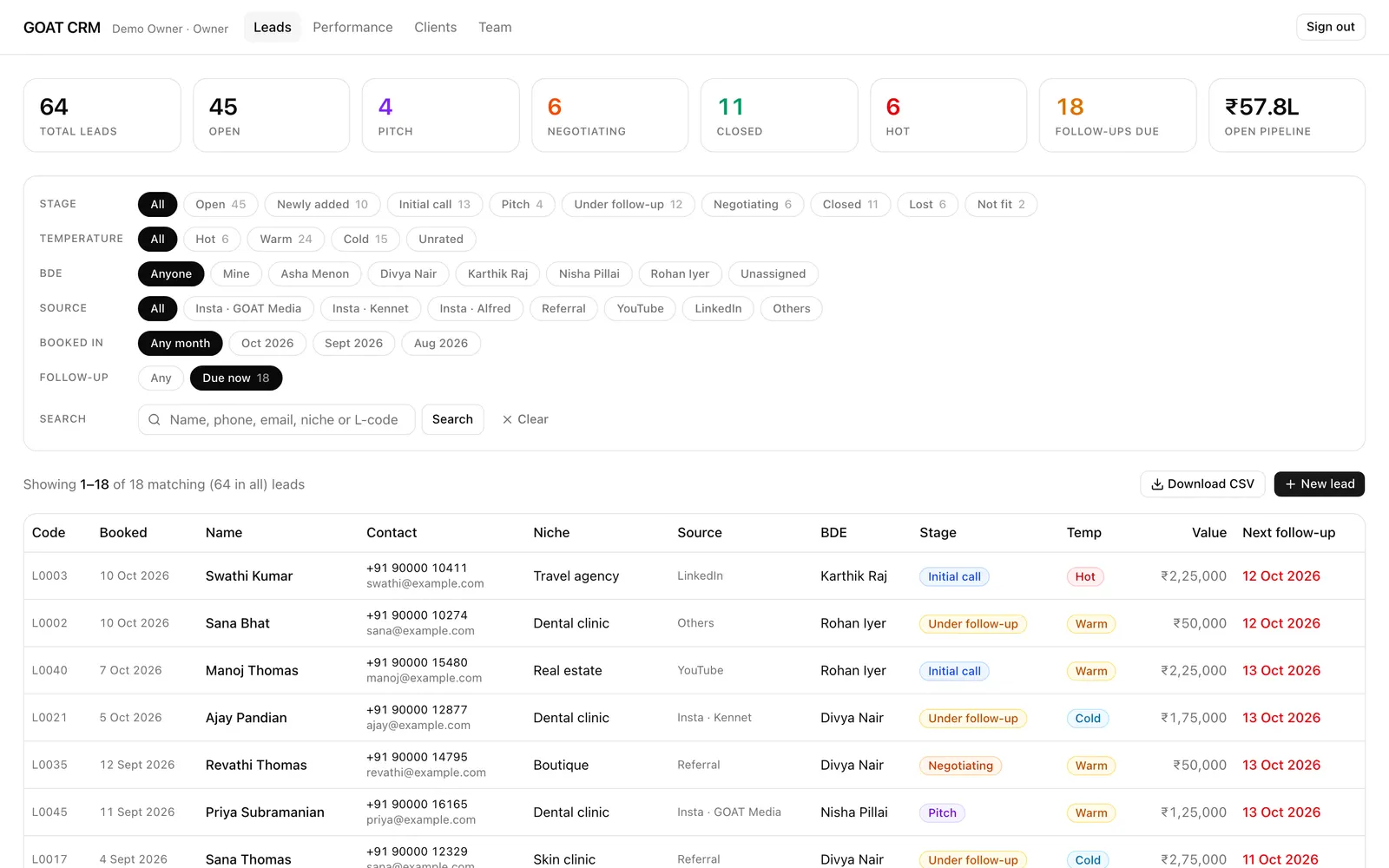Sign out of GOAT CRM
1389x868 pixels.
click(1330, 27)
